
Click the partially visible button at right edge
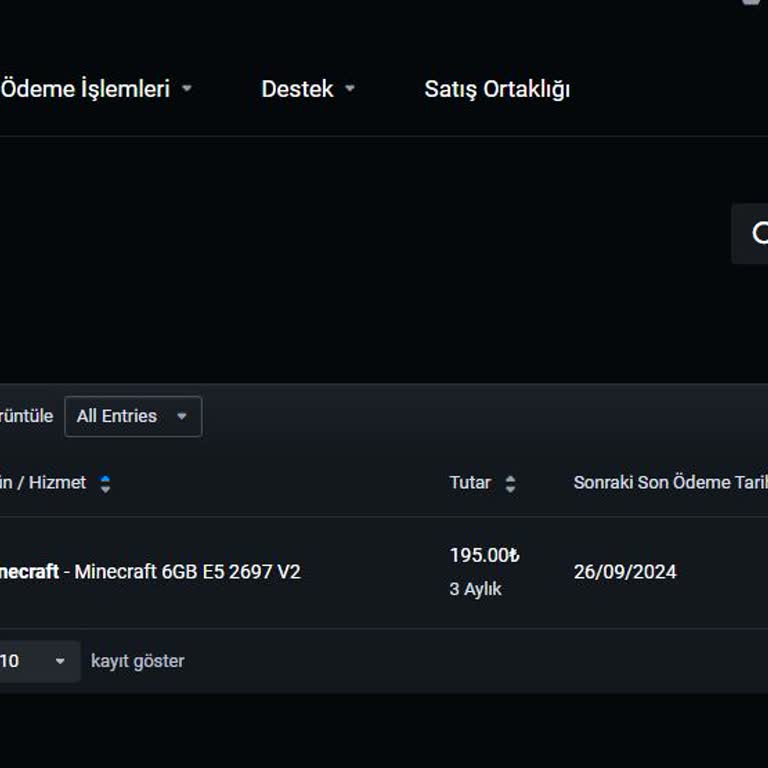[x=752, y=234]
